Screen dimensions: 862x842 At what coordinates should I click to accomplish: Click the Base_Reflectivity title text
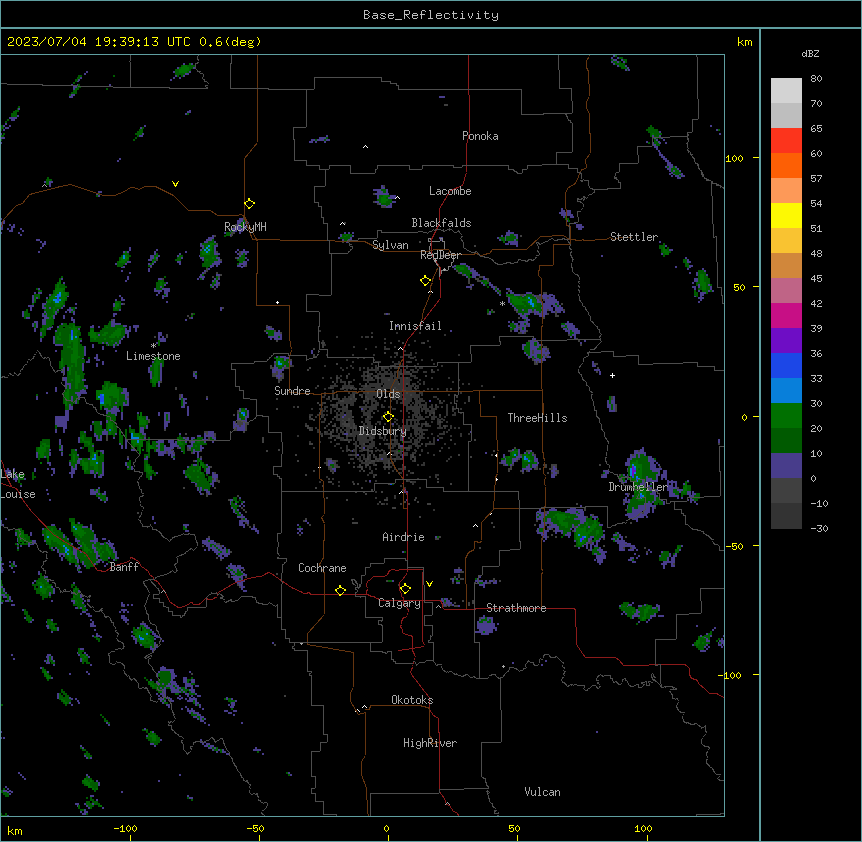[x=431, y=15]
